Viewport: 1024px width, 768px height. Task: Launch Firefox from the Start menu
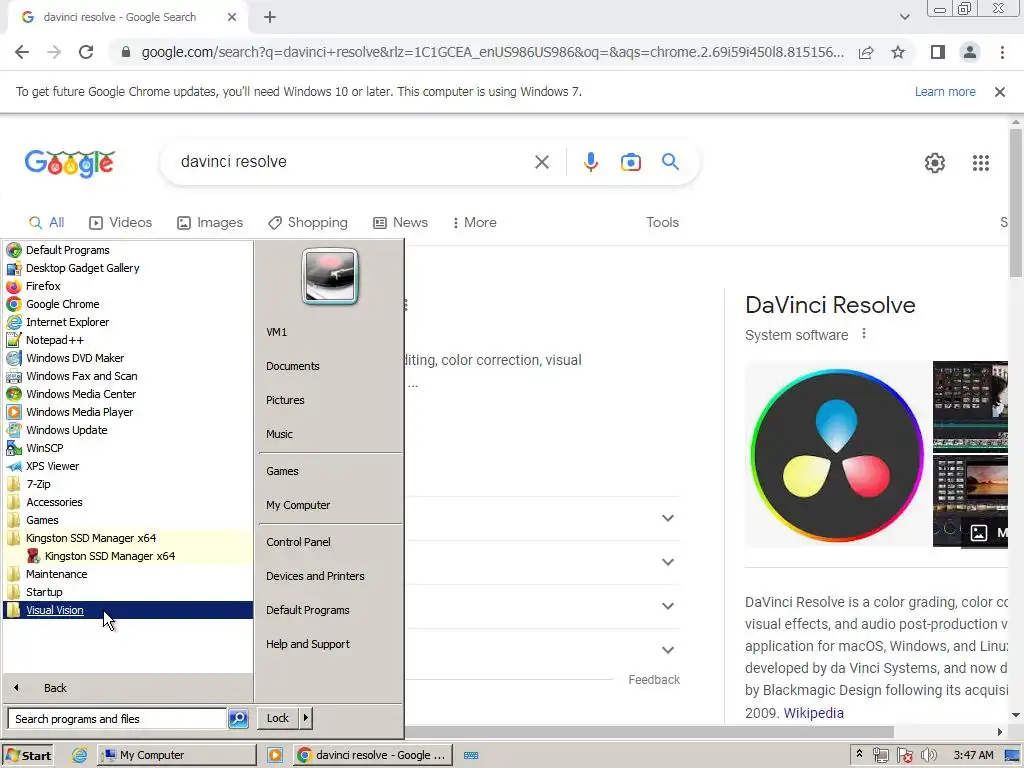[x=43, y=286]
